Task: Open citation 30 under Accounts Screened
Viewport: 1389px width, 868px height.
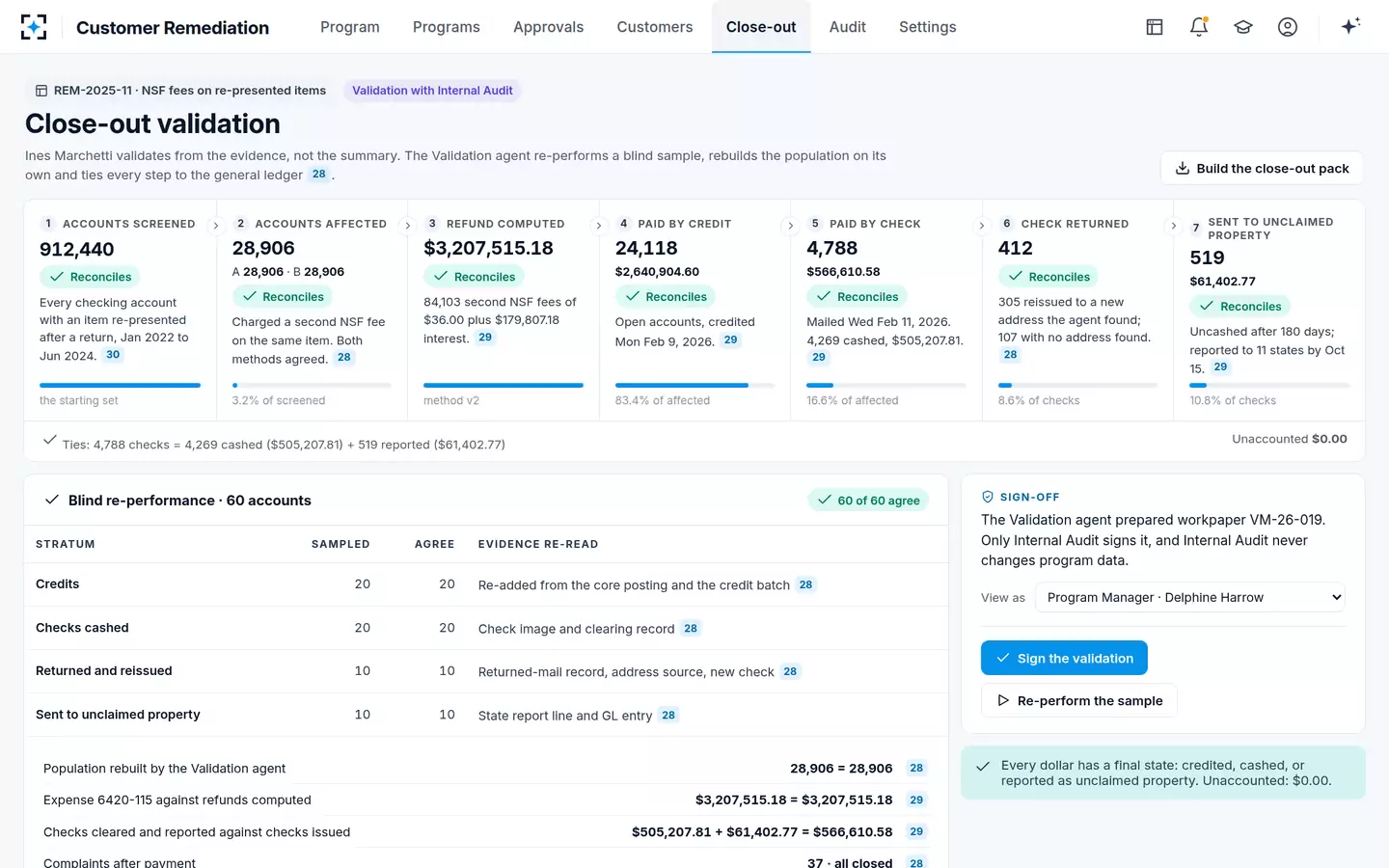Action: click(x=113, y=355)
